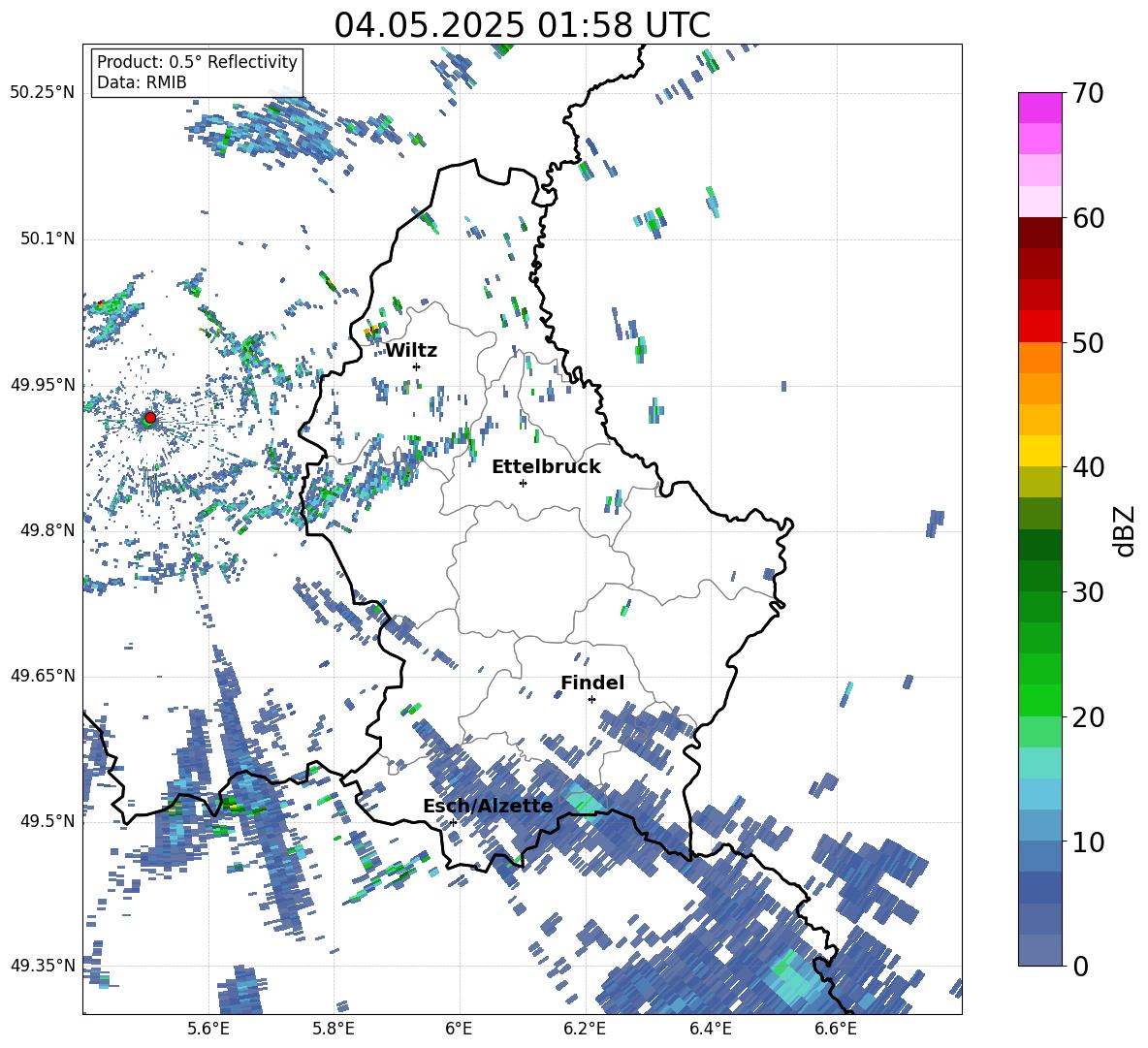1148x1048 pixels.
Task: Click the 'Product: 0.5° Reflectivity' text
Action: point(197,61)
